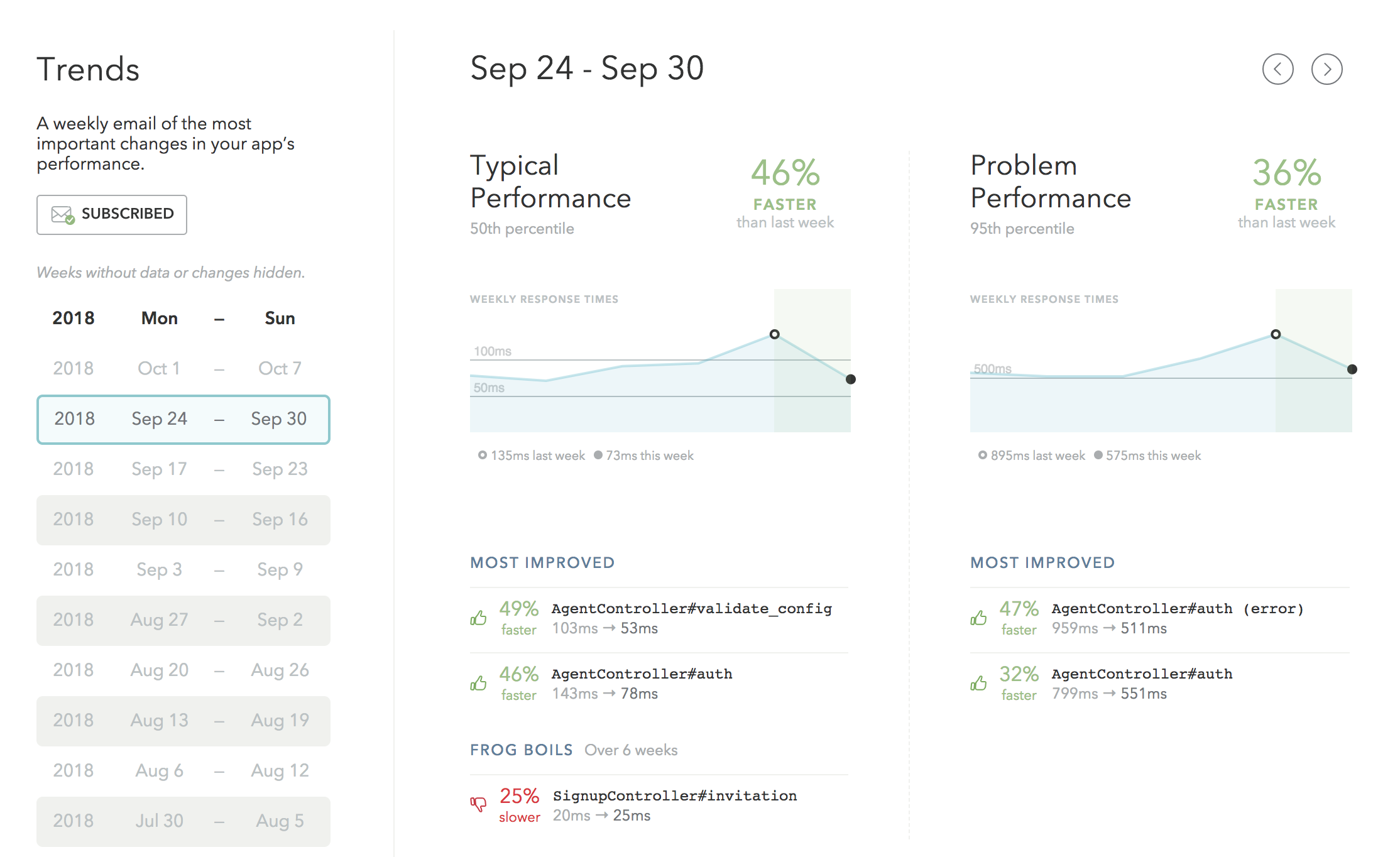Click the right navigation arrow button
The image size is (1400, 857).
point(1326,69)
